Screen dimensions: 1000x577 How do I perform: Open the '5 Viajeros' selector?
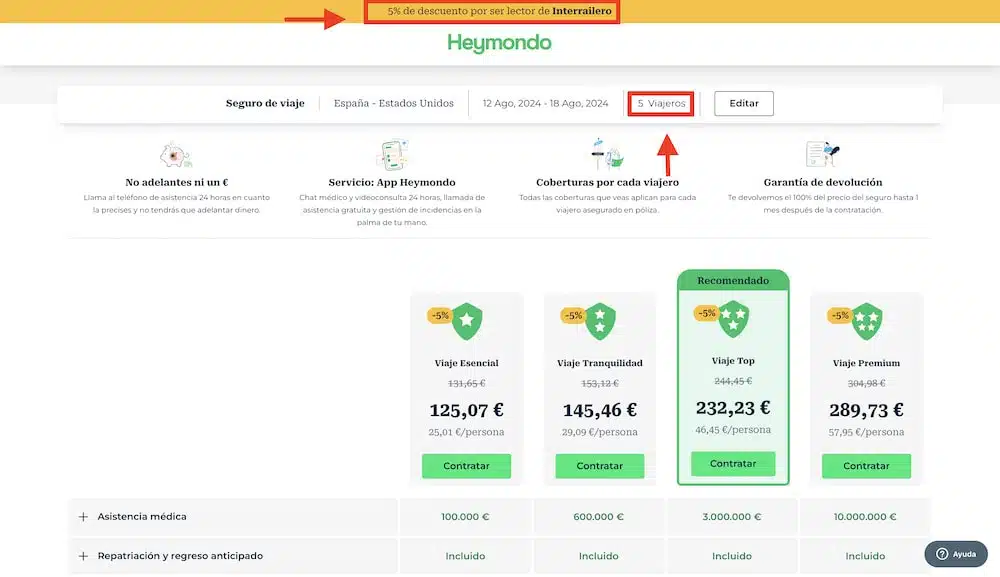(660, 103)
